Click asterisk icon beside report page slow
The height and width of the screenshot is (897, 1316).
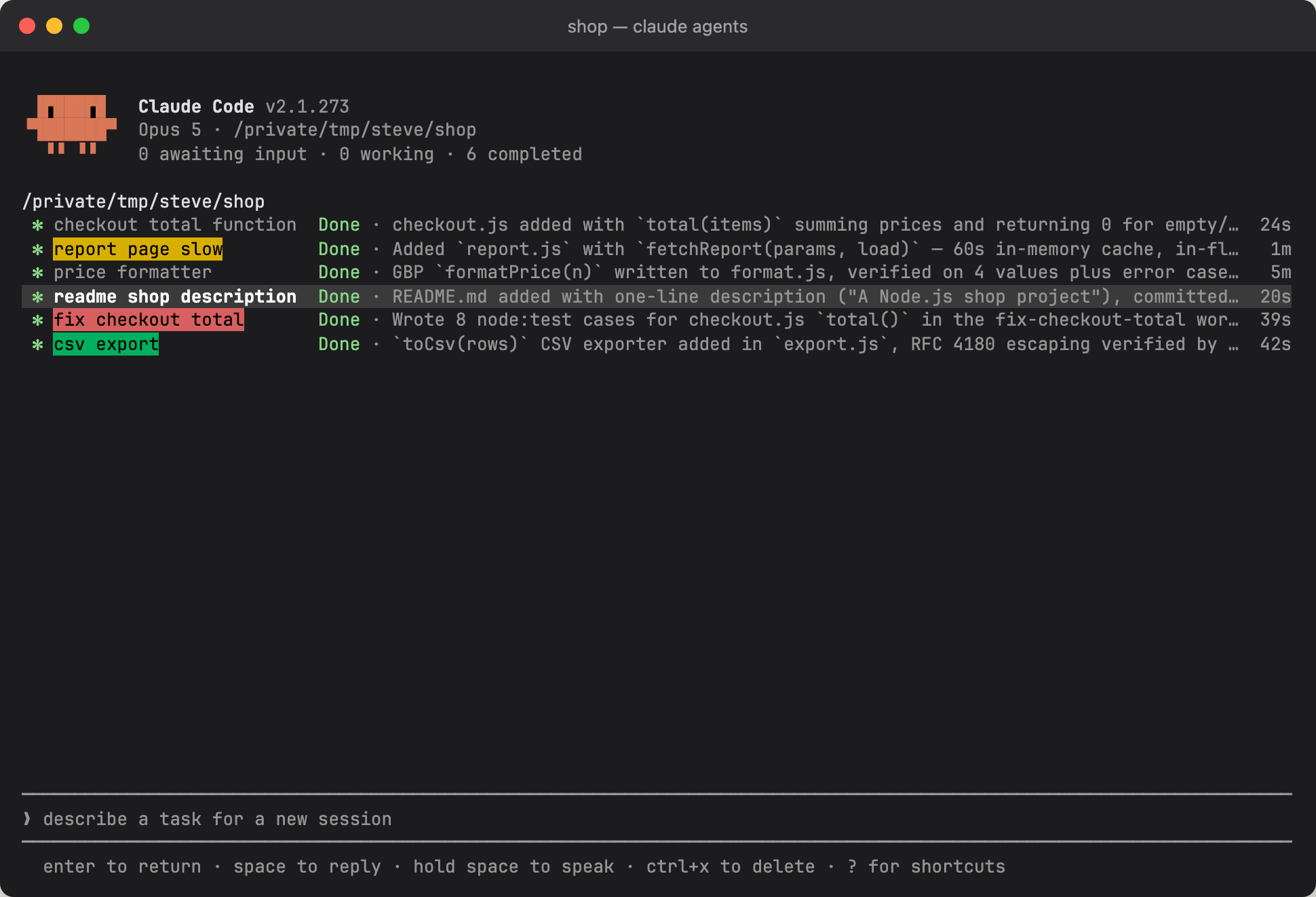pos(38,250)
